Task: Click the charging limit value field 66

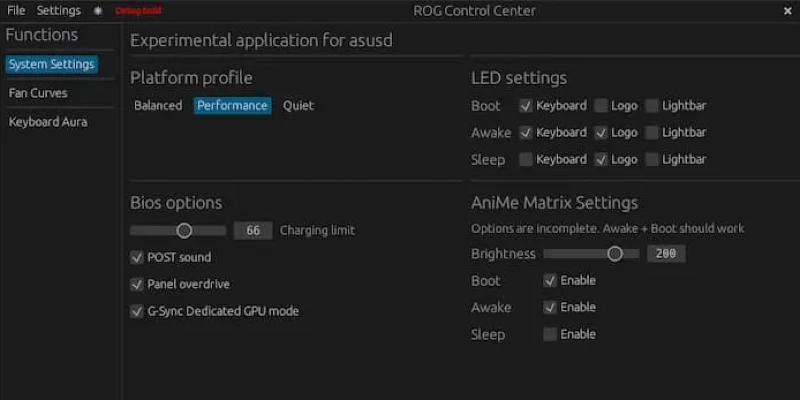Action: click(253, 231)
